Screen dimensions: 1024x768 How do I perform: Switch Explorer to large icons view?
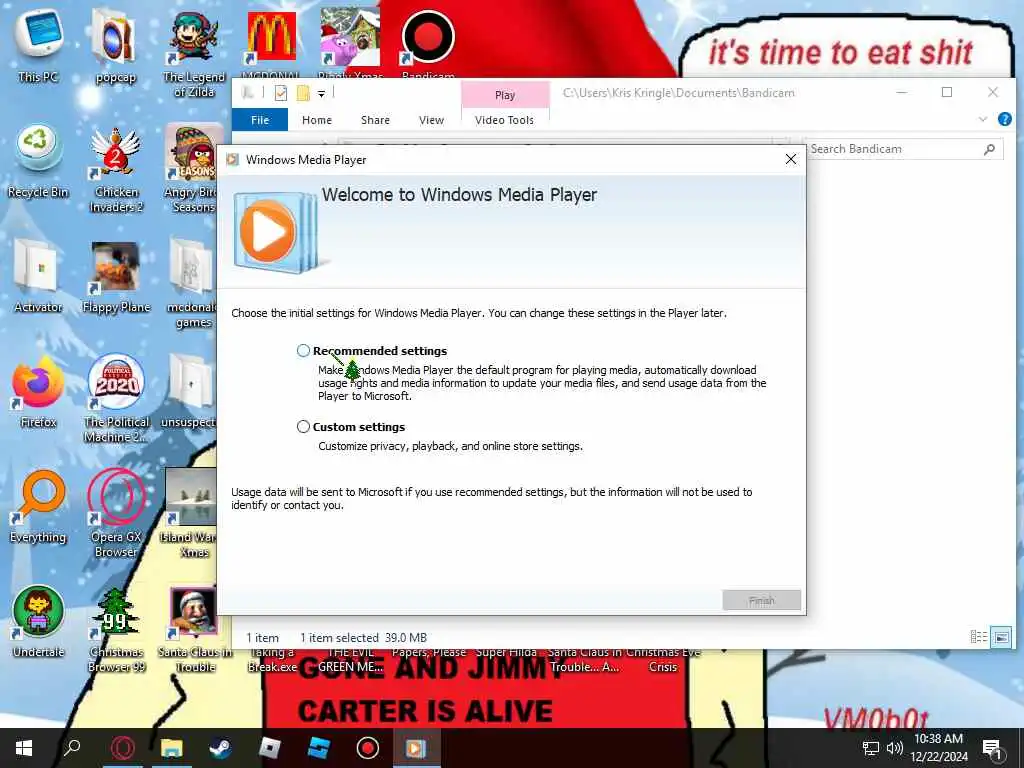(x=1001, y=637)
